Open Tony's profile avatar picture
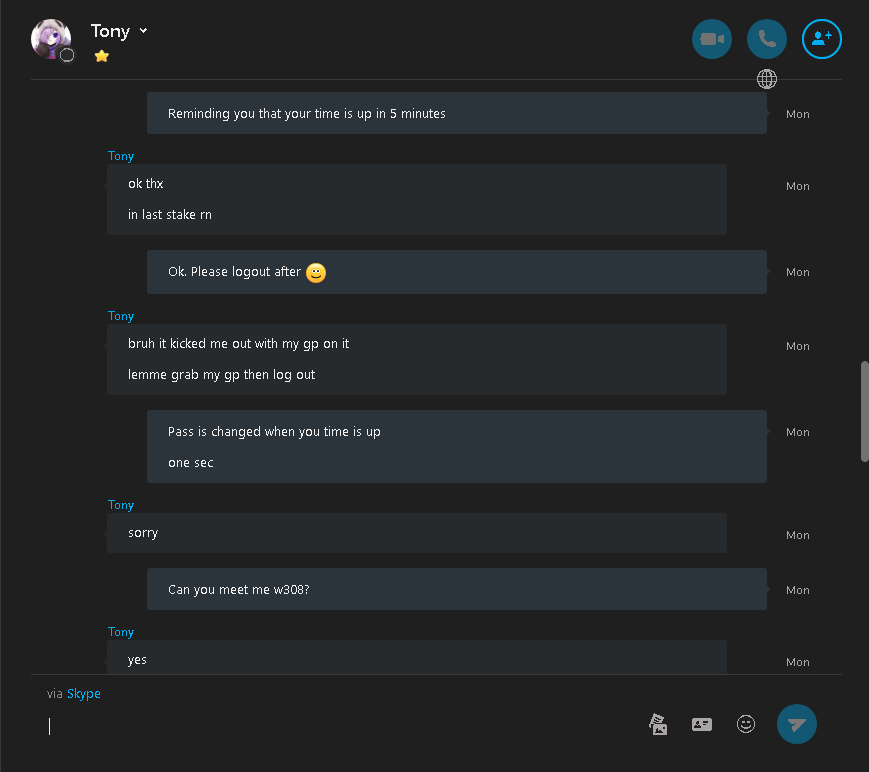Image resolution: width=869 pixels, height=772 pixels. click(x=50, y=39)
